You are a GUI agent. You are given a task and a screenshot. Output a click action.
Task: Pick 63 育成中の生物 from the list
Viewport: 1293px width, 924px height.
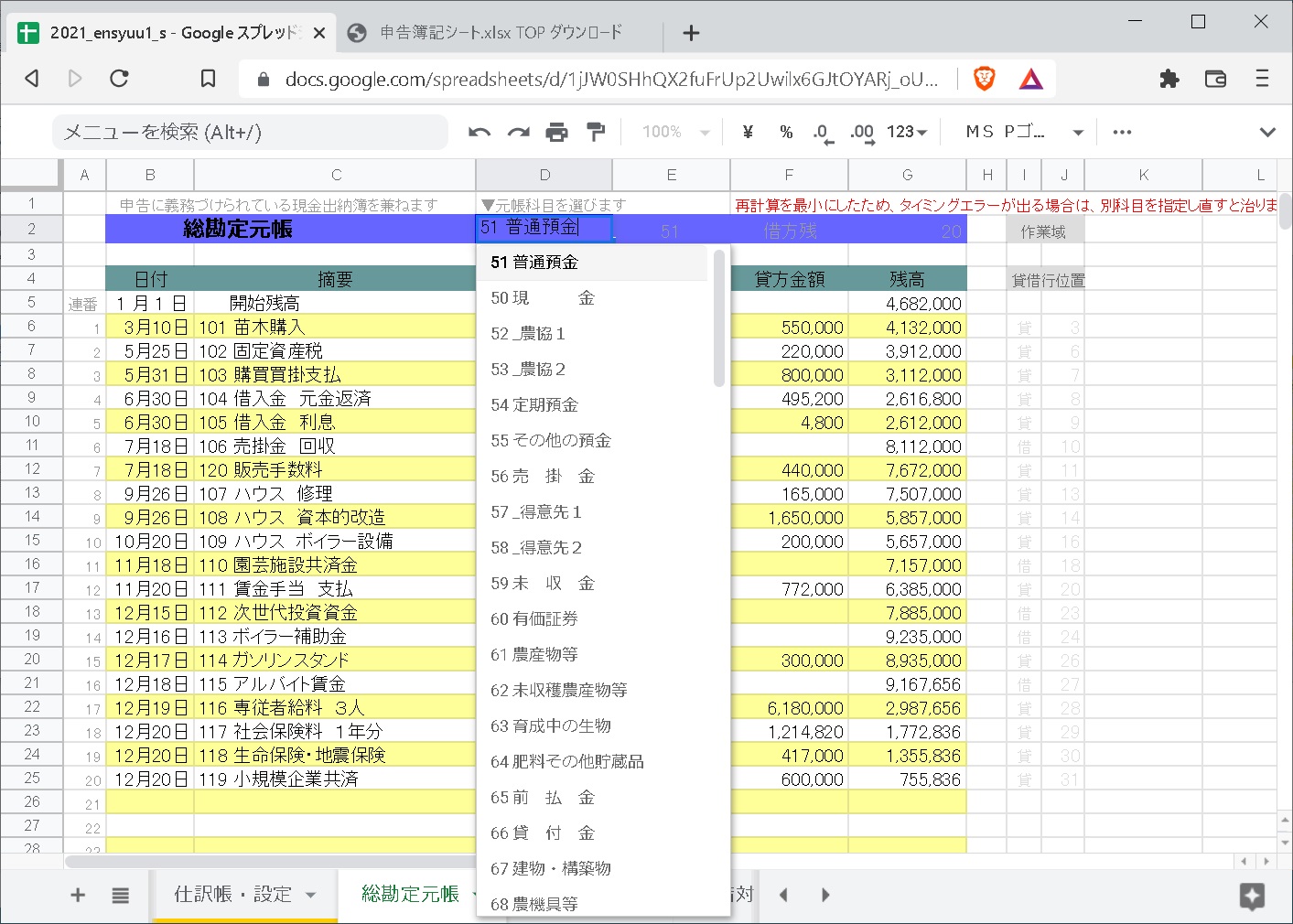(592, 726)
